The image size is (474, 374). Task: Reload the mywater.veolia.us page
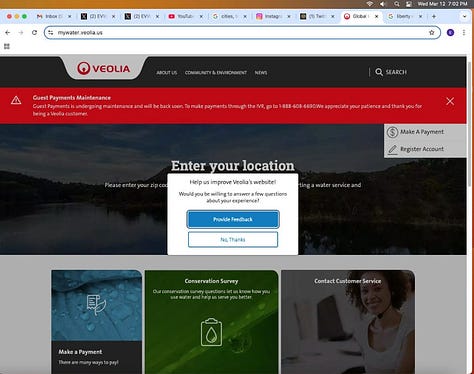coord(34,32)
